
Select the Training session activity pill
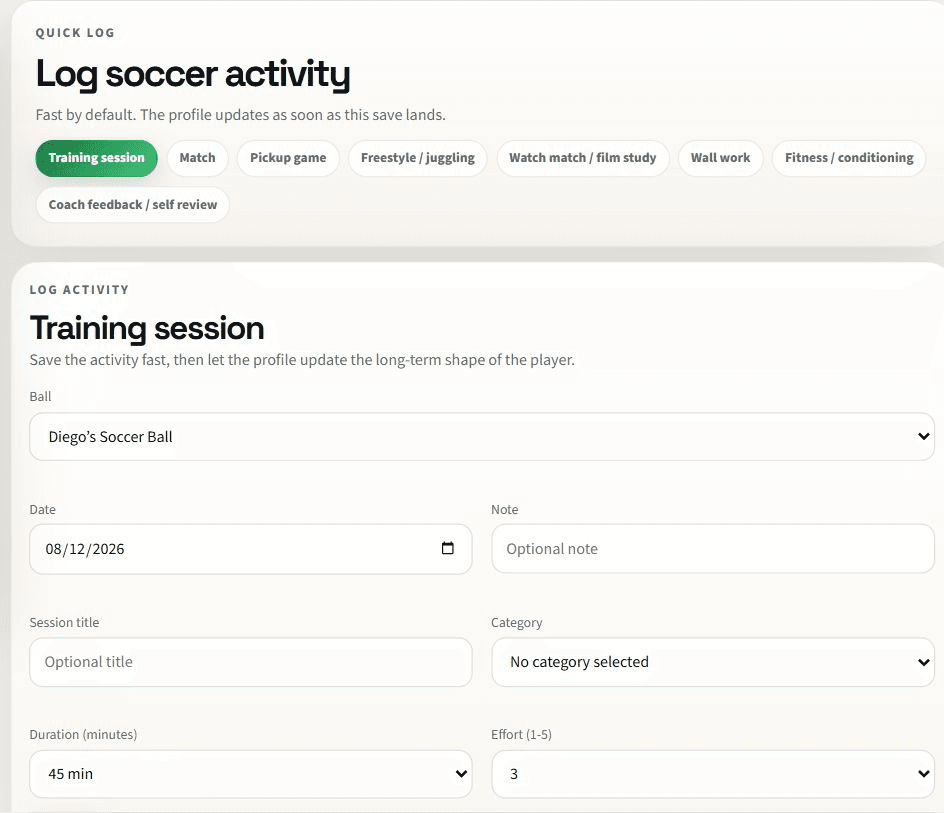click(96, 158)
